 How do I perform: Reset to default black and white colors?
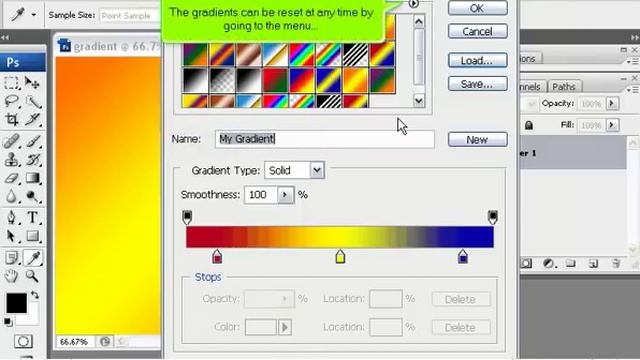click(8, 322)
